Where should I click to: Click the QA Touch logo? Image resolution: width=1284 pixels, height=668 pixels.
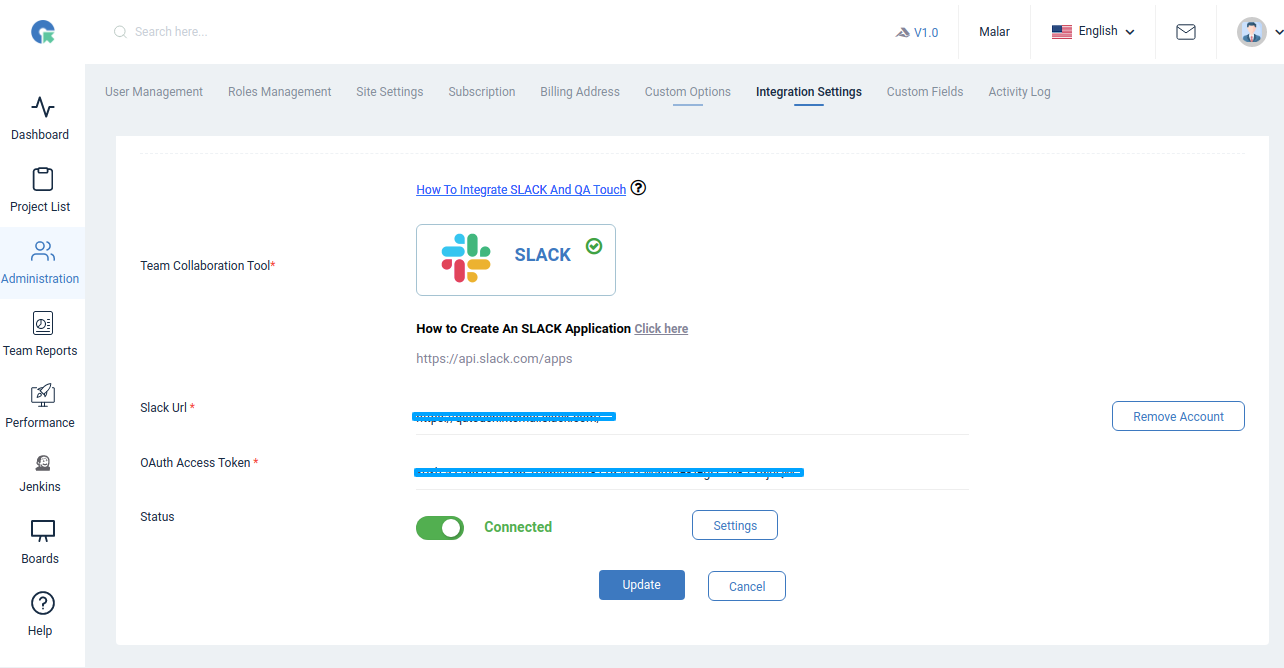point(41,31)
